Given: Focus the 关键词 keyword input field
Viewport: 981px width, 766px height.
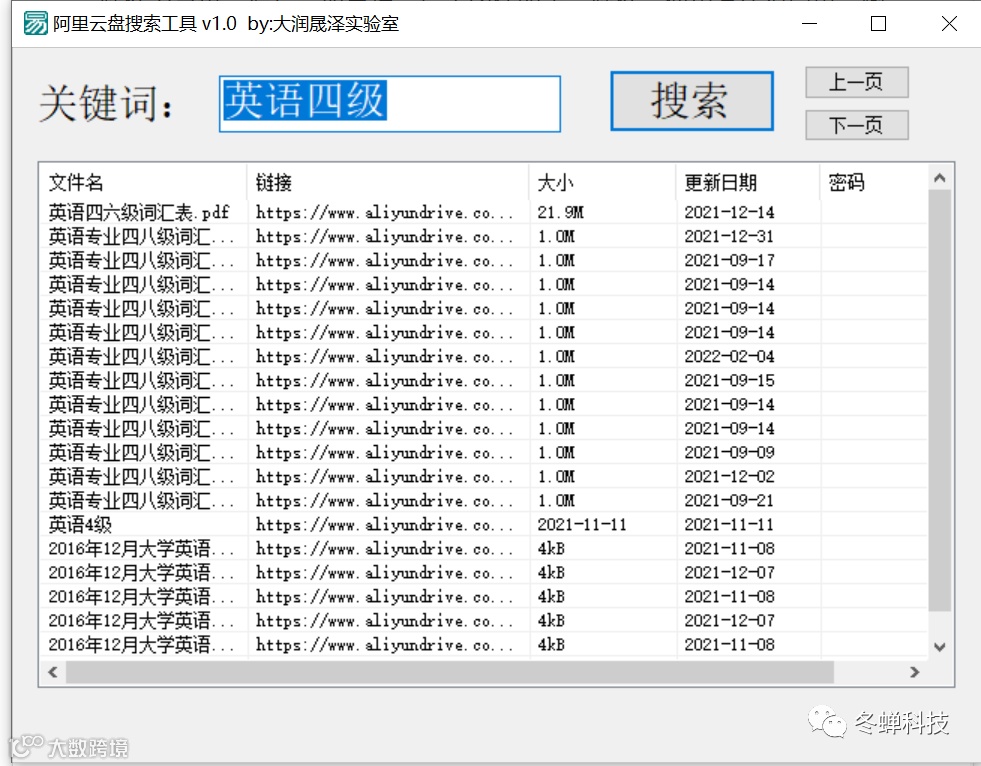Looking at the screenshot, I should (x=389, y=103).
